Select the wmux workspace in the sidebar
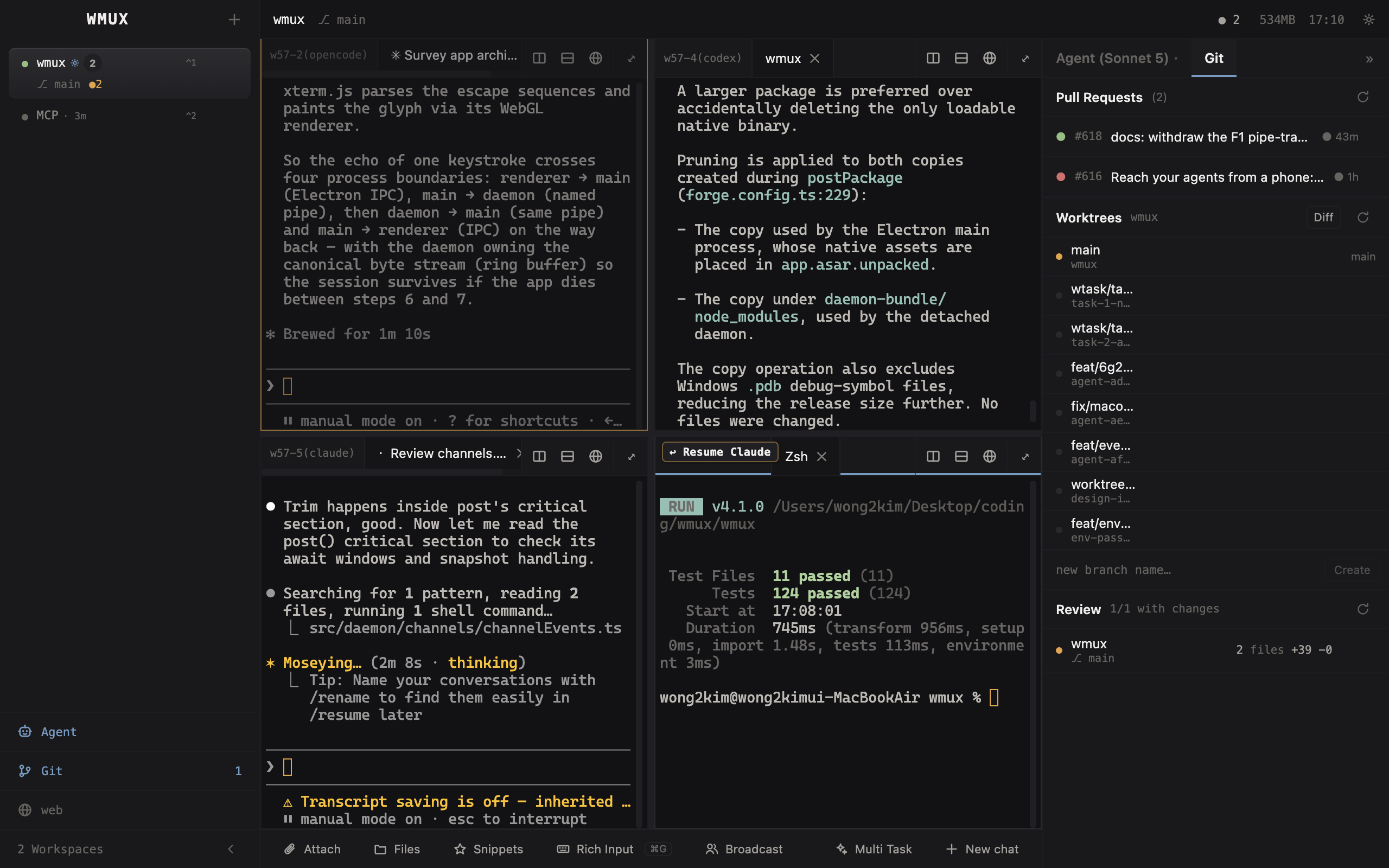Screen dimensions: 1389x868 130,73
